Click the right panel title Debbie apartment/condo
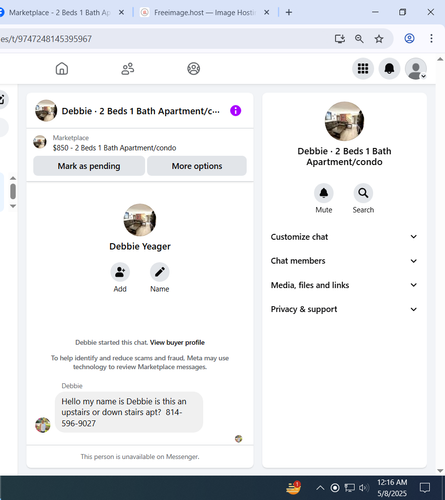 [344, 156]
